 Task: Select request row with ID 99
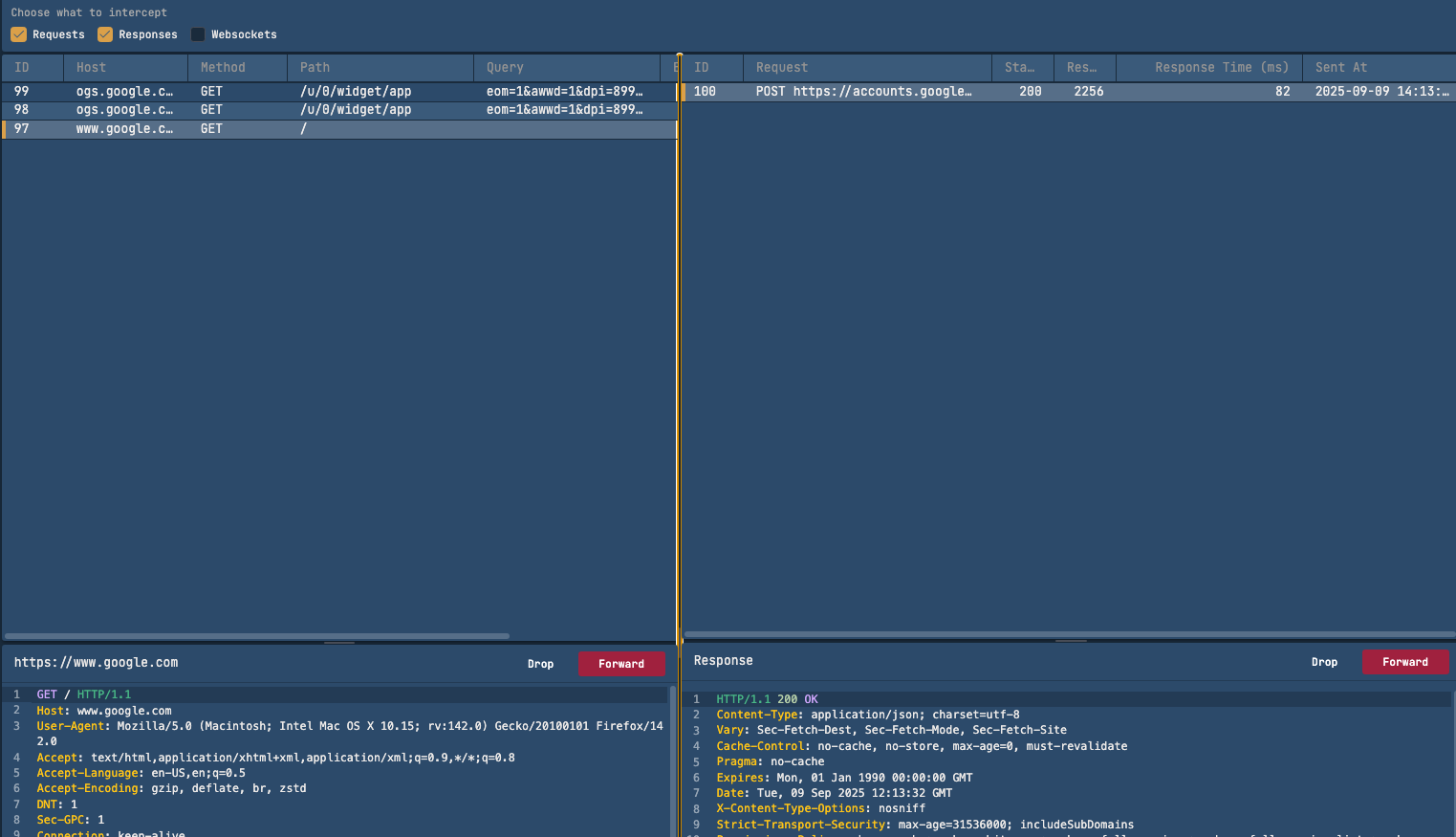(339, 92)
